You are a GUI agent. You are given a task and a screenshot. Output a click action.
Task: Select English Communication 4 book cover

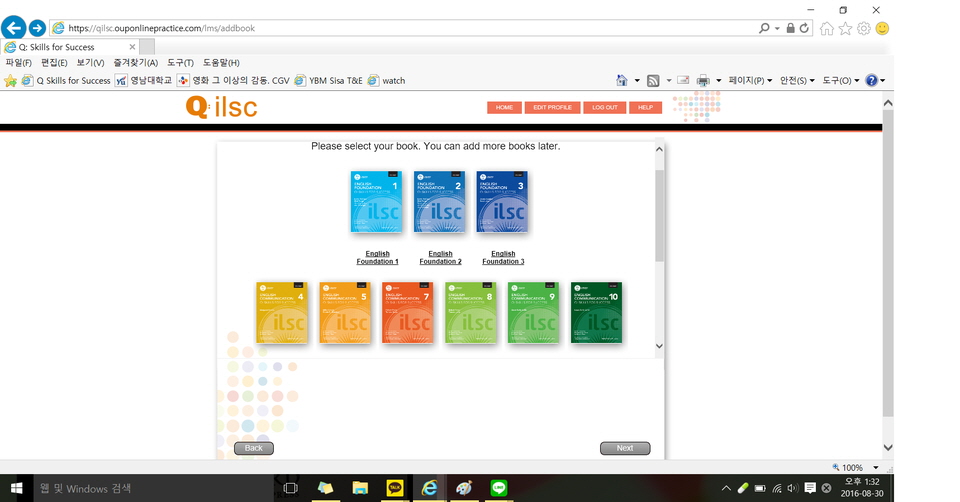click(282, 312)
